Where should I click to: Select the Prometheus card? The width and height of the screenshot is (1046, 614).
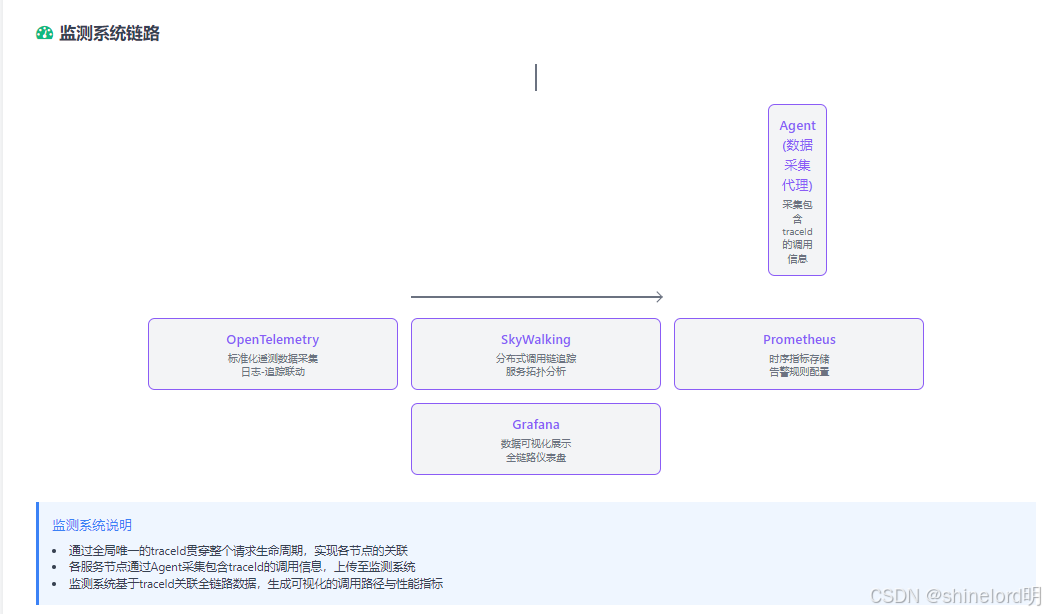[799, 354]
